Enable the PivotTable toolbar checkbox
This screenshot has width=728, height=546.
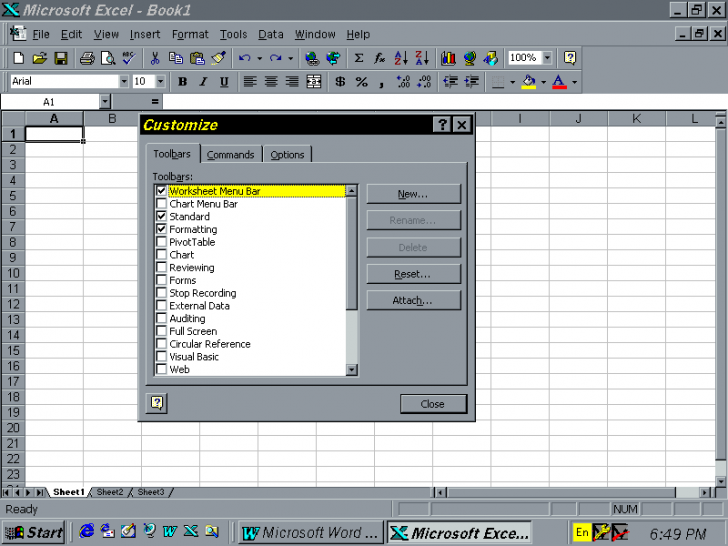pos(161,242)
